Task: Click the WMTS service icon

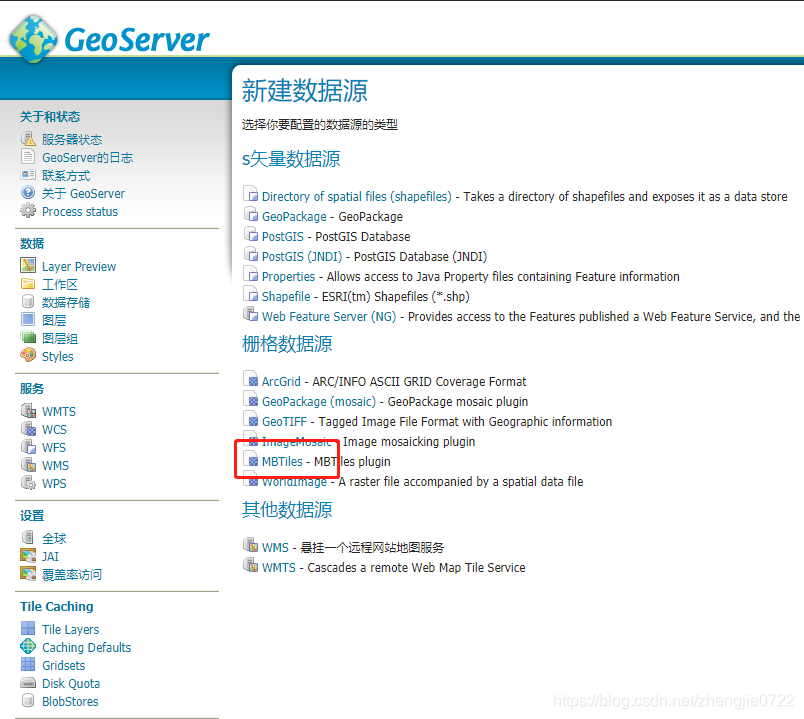Action: [x=28, y=411]
